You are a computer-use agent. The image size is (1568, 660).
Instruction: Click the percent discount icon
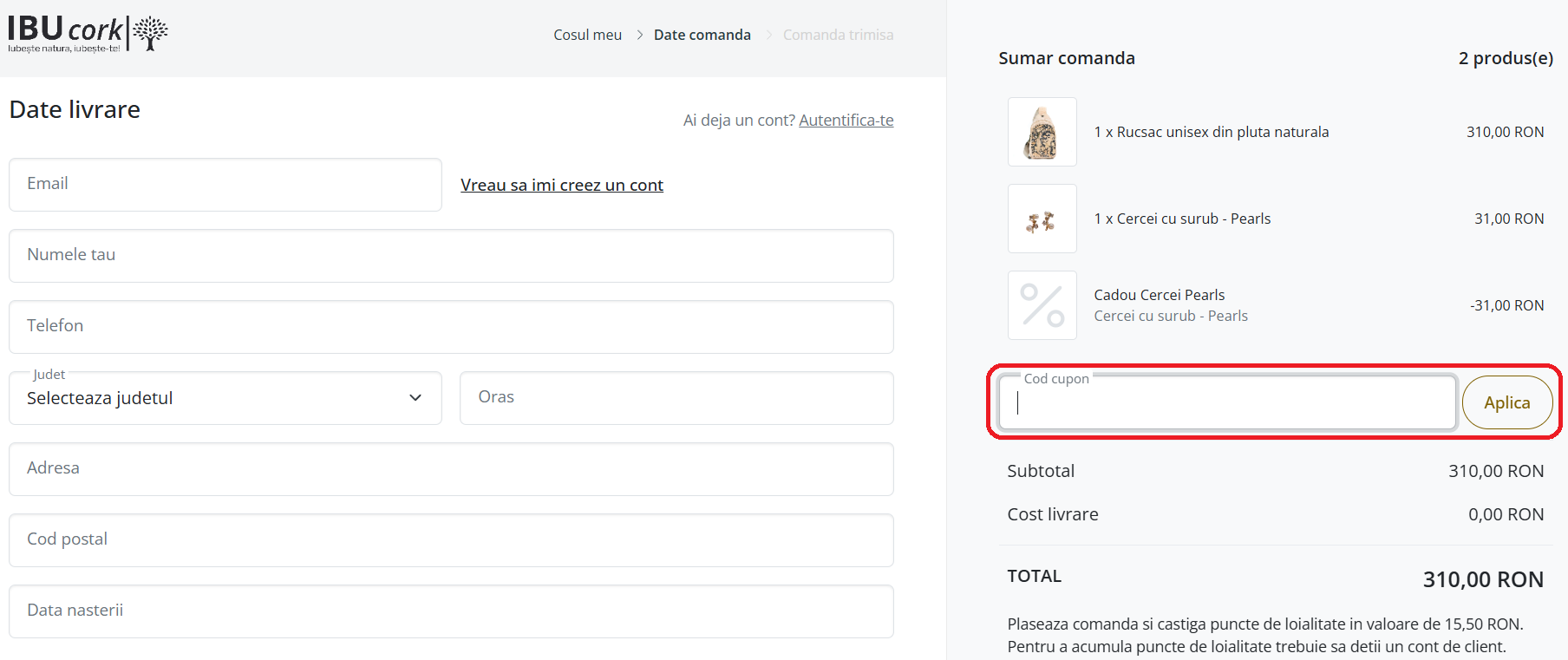coord(1042,305)
